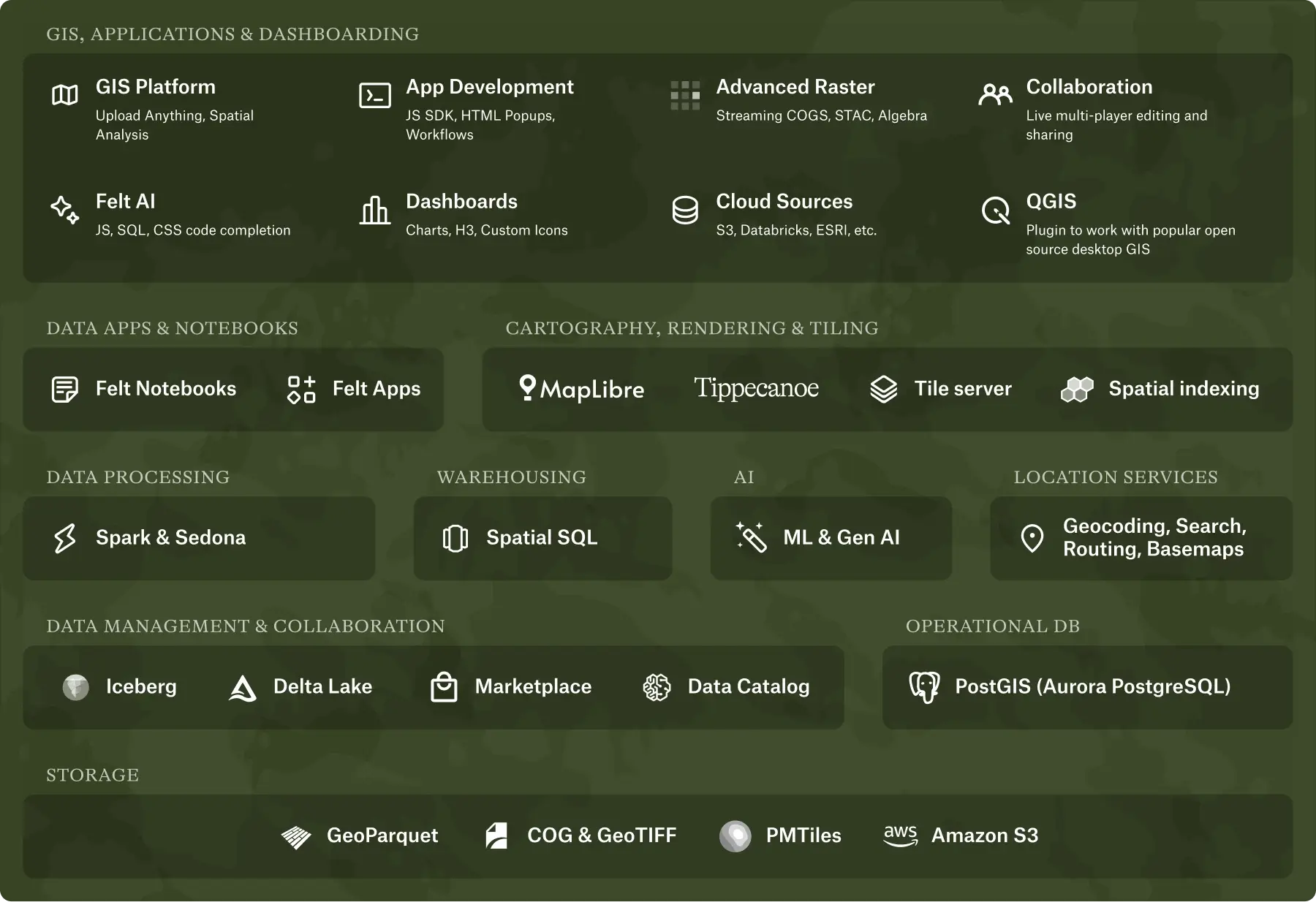
Task: Open the GIS Platform title
Action: tap(156, 87)
